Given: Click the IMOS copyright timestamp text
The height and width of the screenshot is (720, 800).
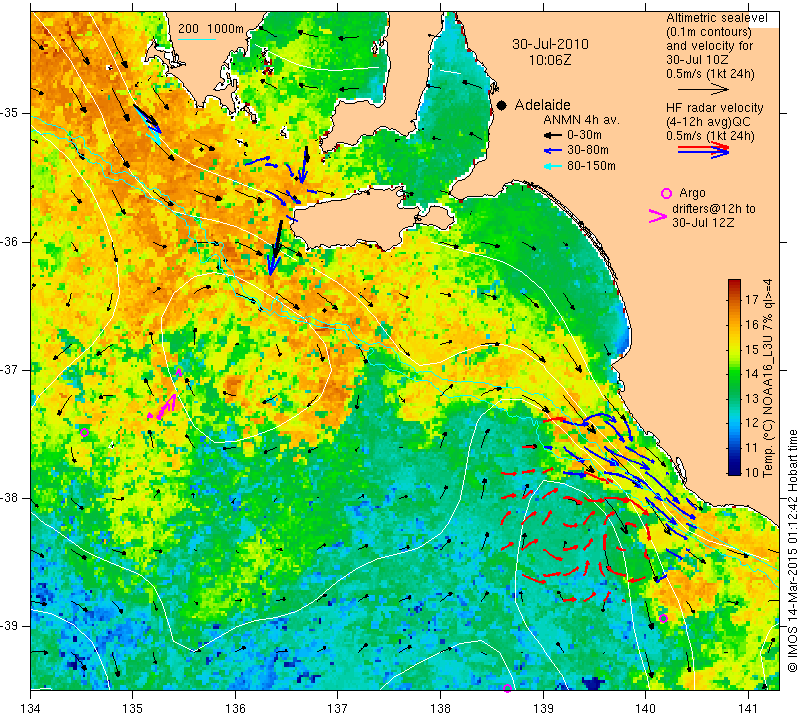Looking at the screenshot, I should pyautogui.click(x=792, y=550).
